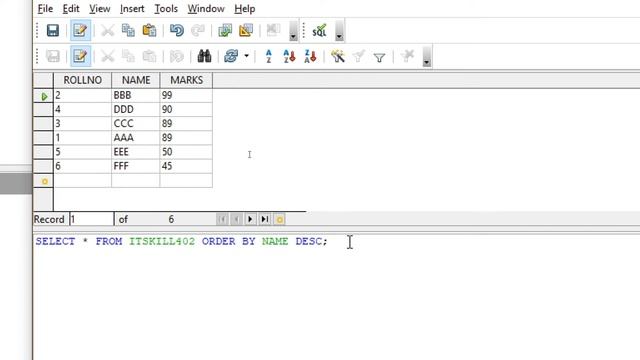Click the cell containing BBB
640x360 pixels.
click(x=136, y=96)
